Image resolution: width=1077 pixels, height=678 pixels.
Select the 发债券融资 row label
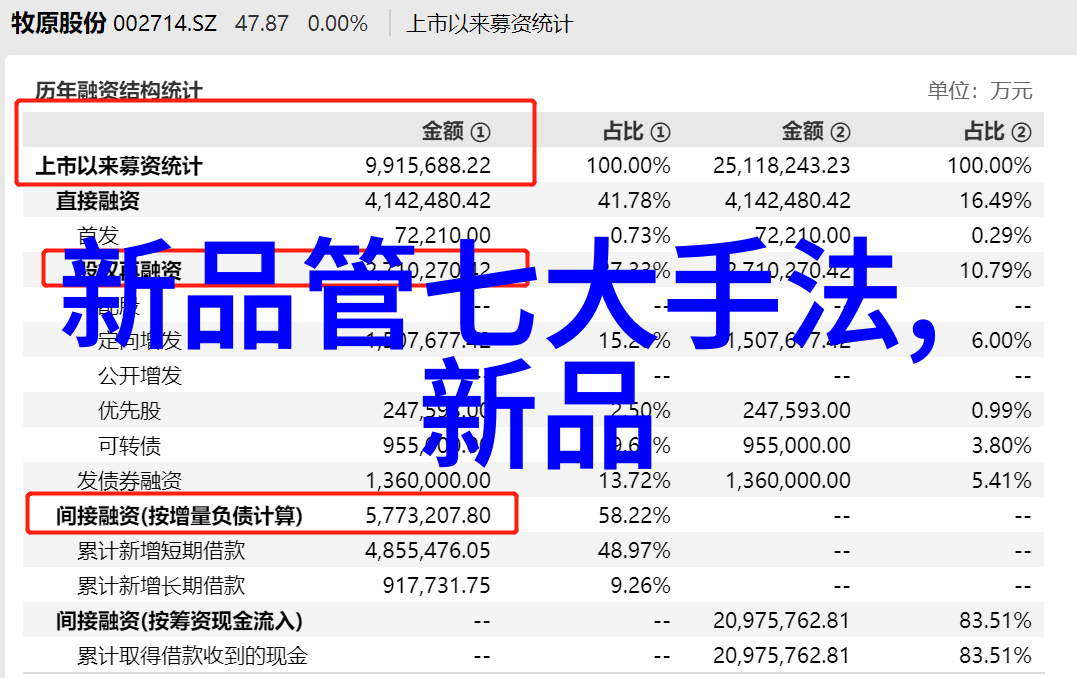click(129, 481)
